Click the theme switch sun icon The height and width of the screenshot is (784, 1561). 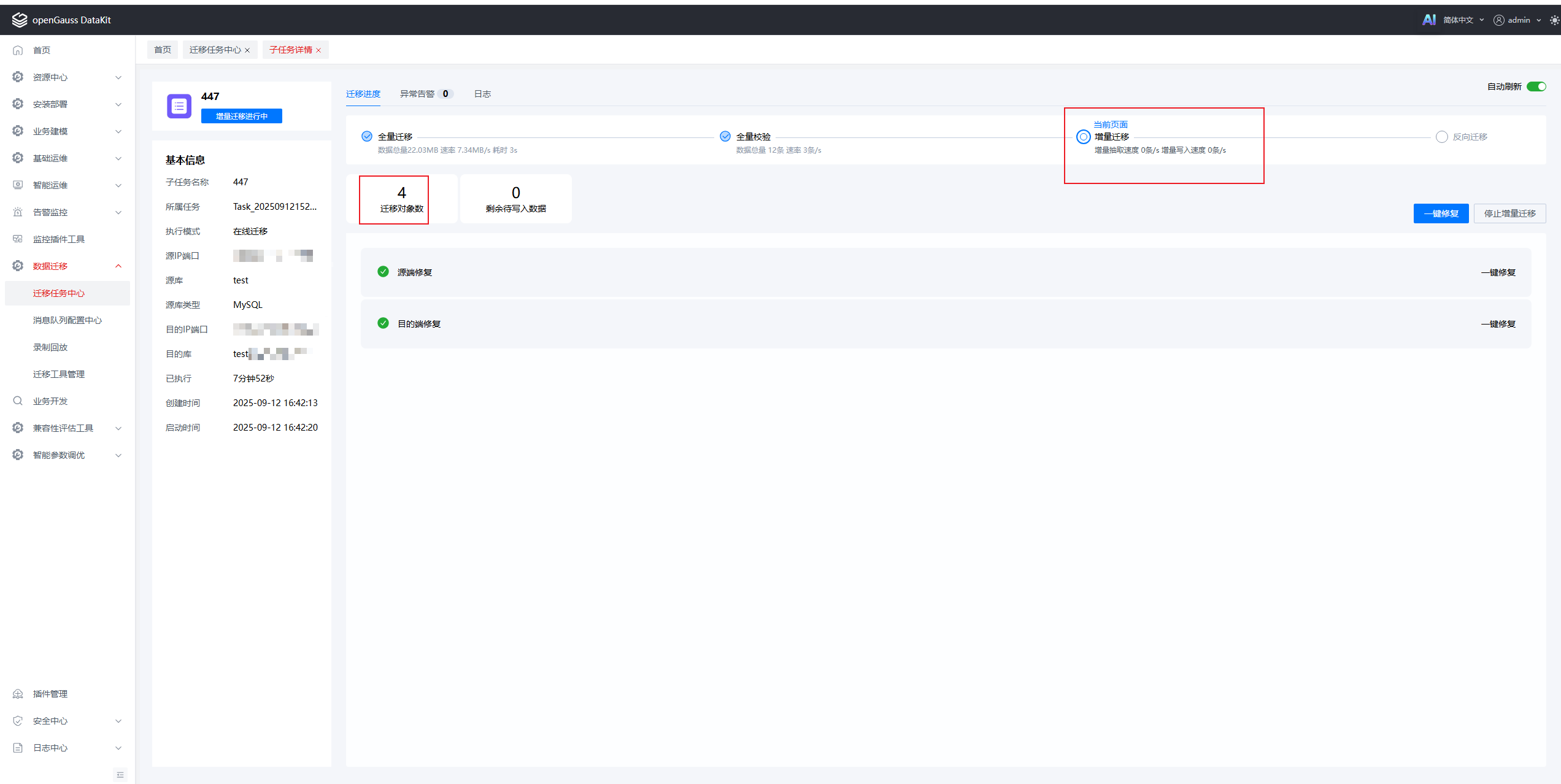pos(1554,20)
